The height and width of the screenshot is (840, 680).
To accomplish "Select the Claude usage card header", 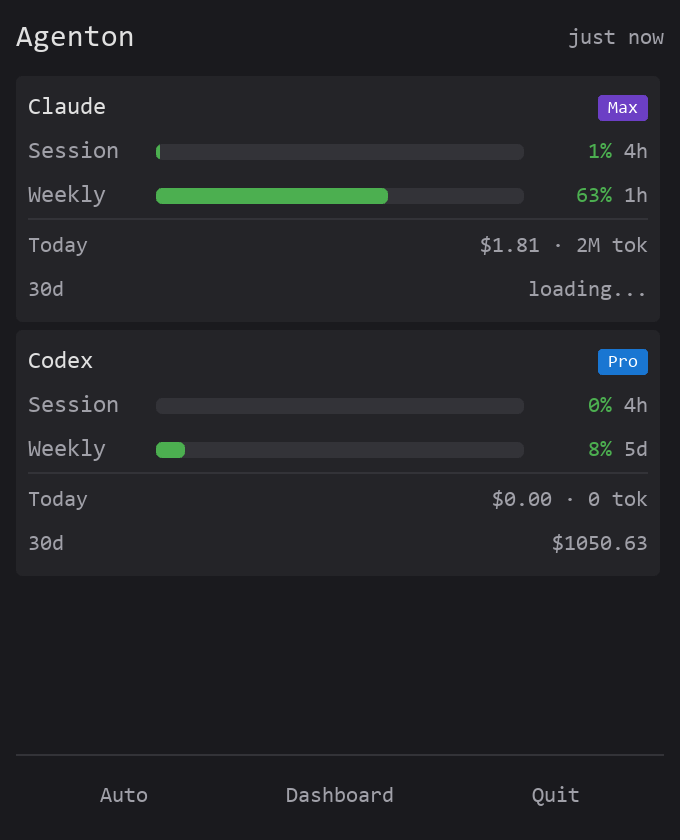I will click(66, 107).
